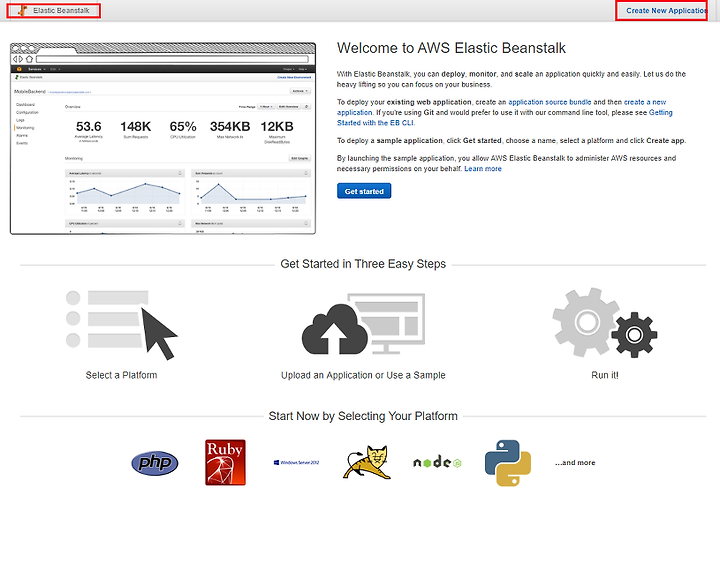Open the application source bundle link

tap(550, 102)
